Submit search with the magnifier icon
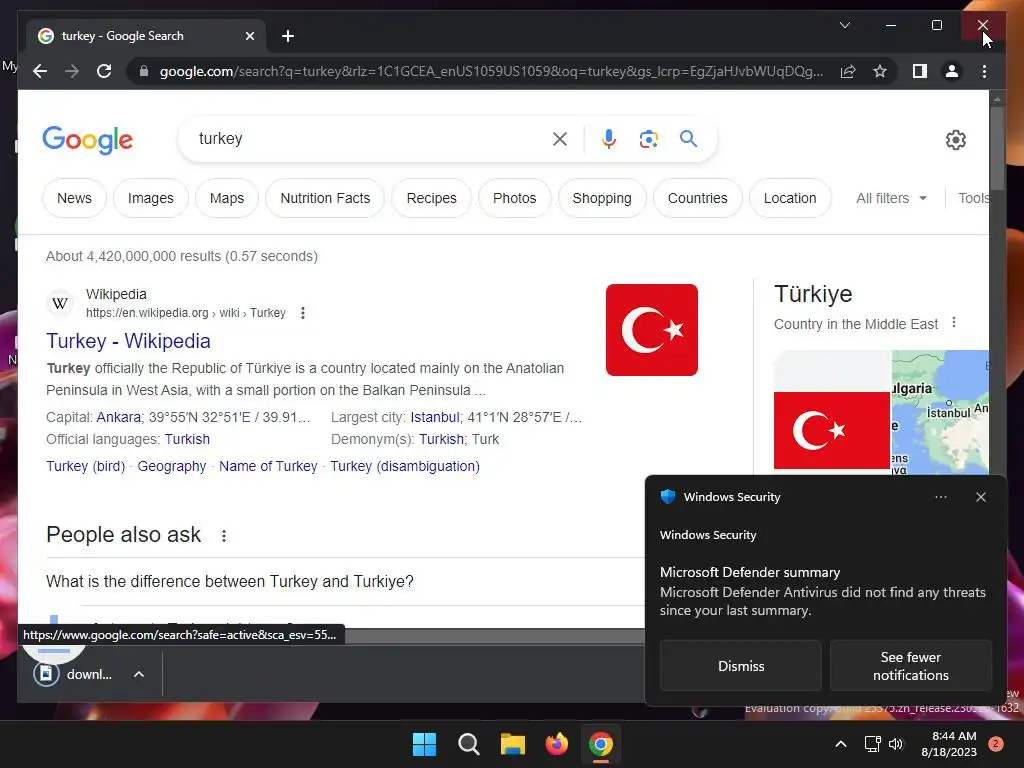Screen dimensions: 1024x768 [688, 138]
